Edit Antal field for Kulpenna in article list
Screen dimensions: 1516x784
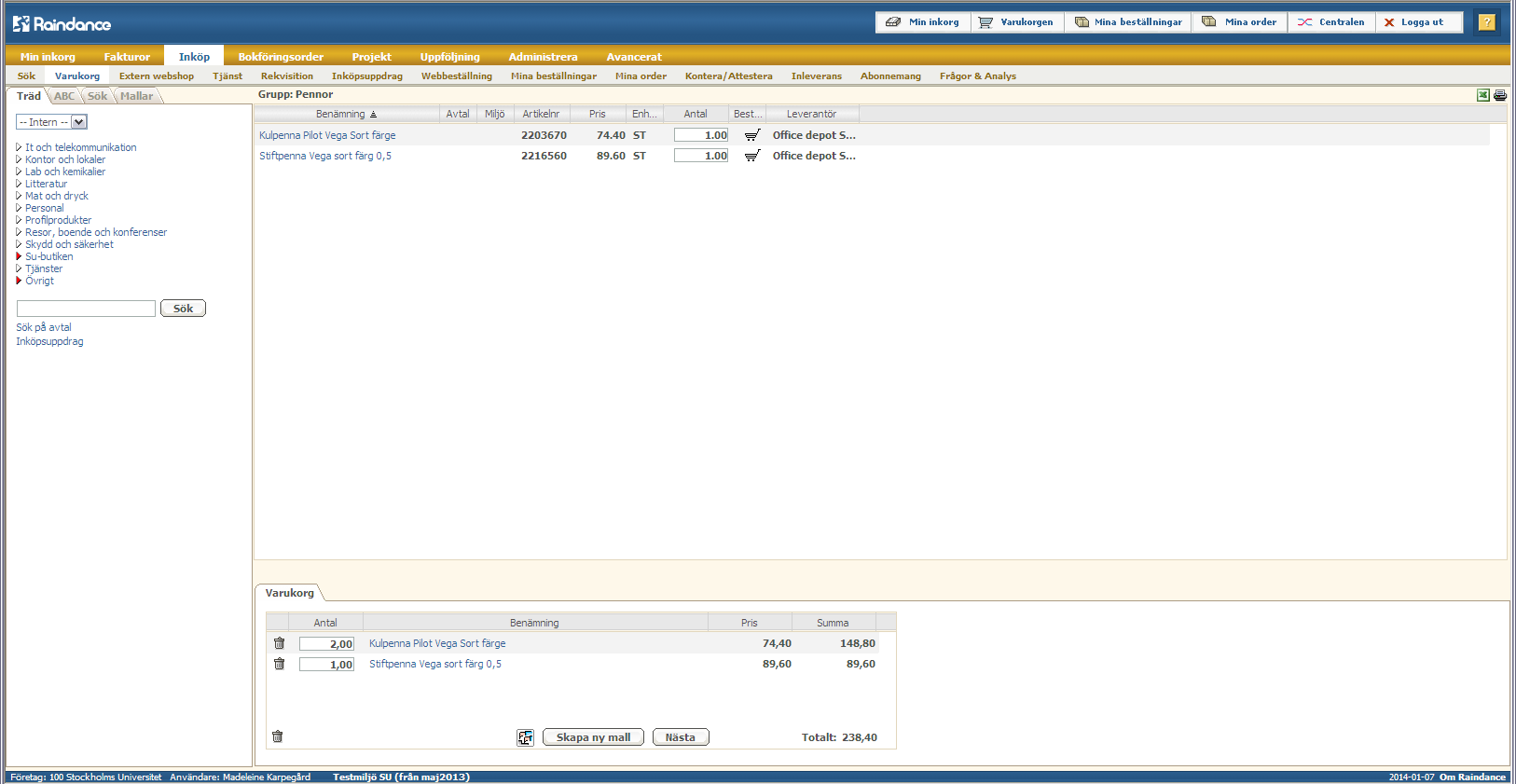point(701,135)
